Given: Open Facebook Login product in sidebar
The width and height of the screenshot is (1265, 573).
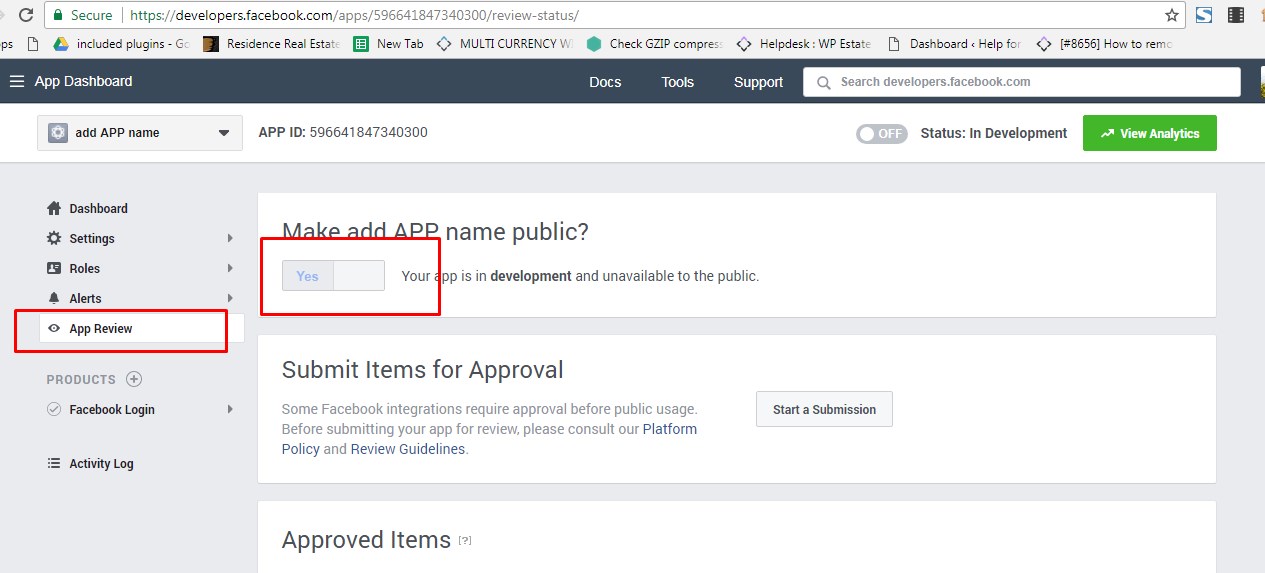Looking at the screenshot, I should (112, 409).
